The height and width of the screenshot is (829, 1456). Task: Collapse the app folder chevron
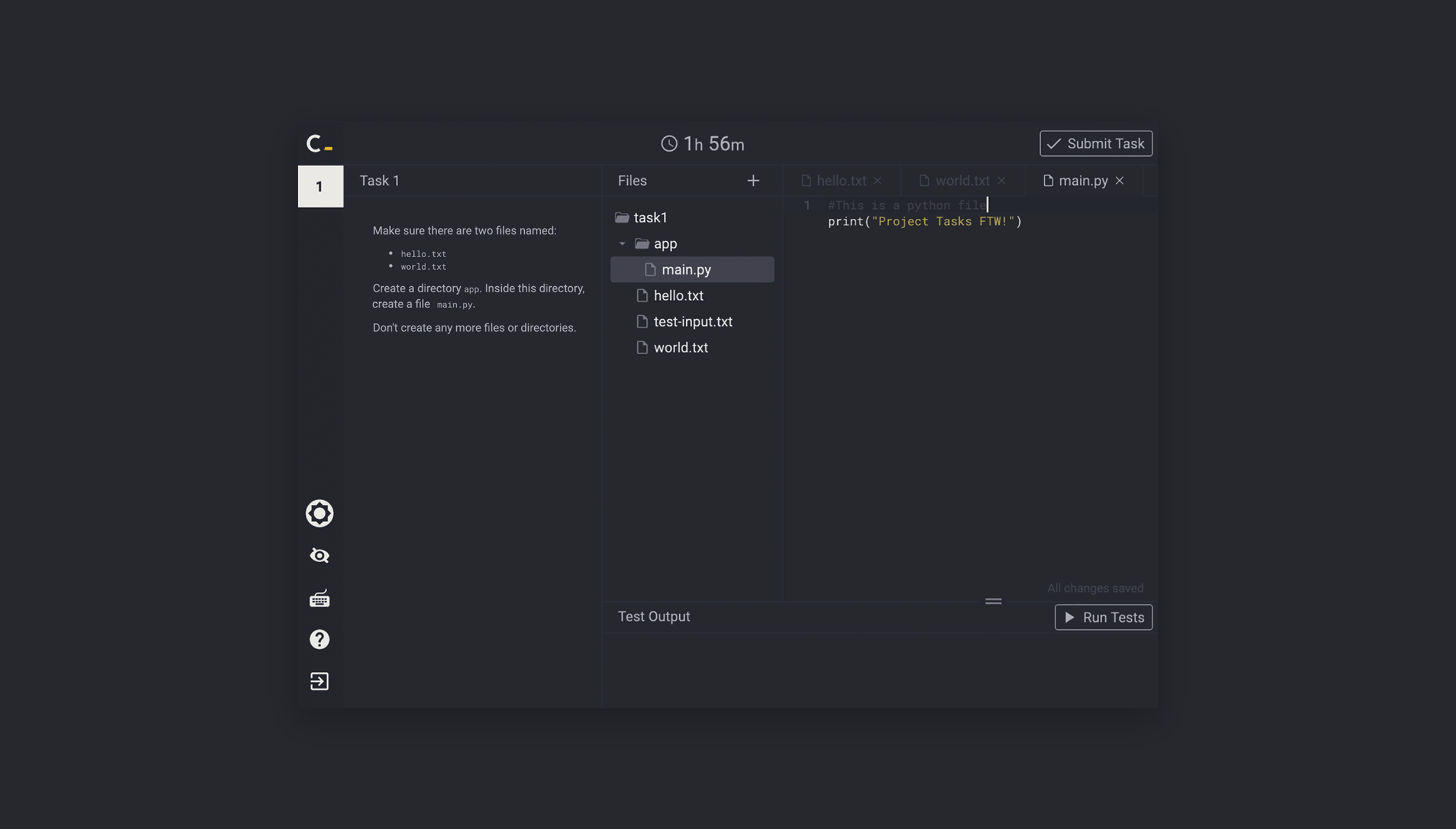pyautogui.click(x=622, y=244)
